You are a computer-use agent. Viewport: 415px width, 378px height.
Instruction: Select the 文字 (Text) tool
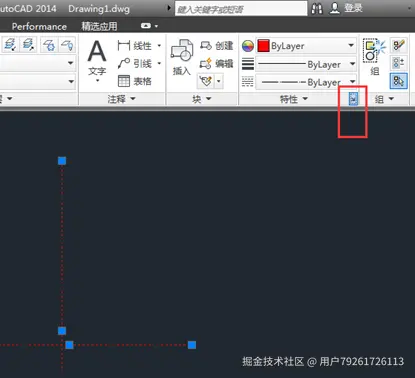[97, 57]
